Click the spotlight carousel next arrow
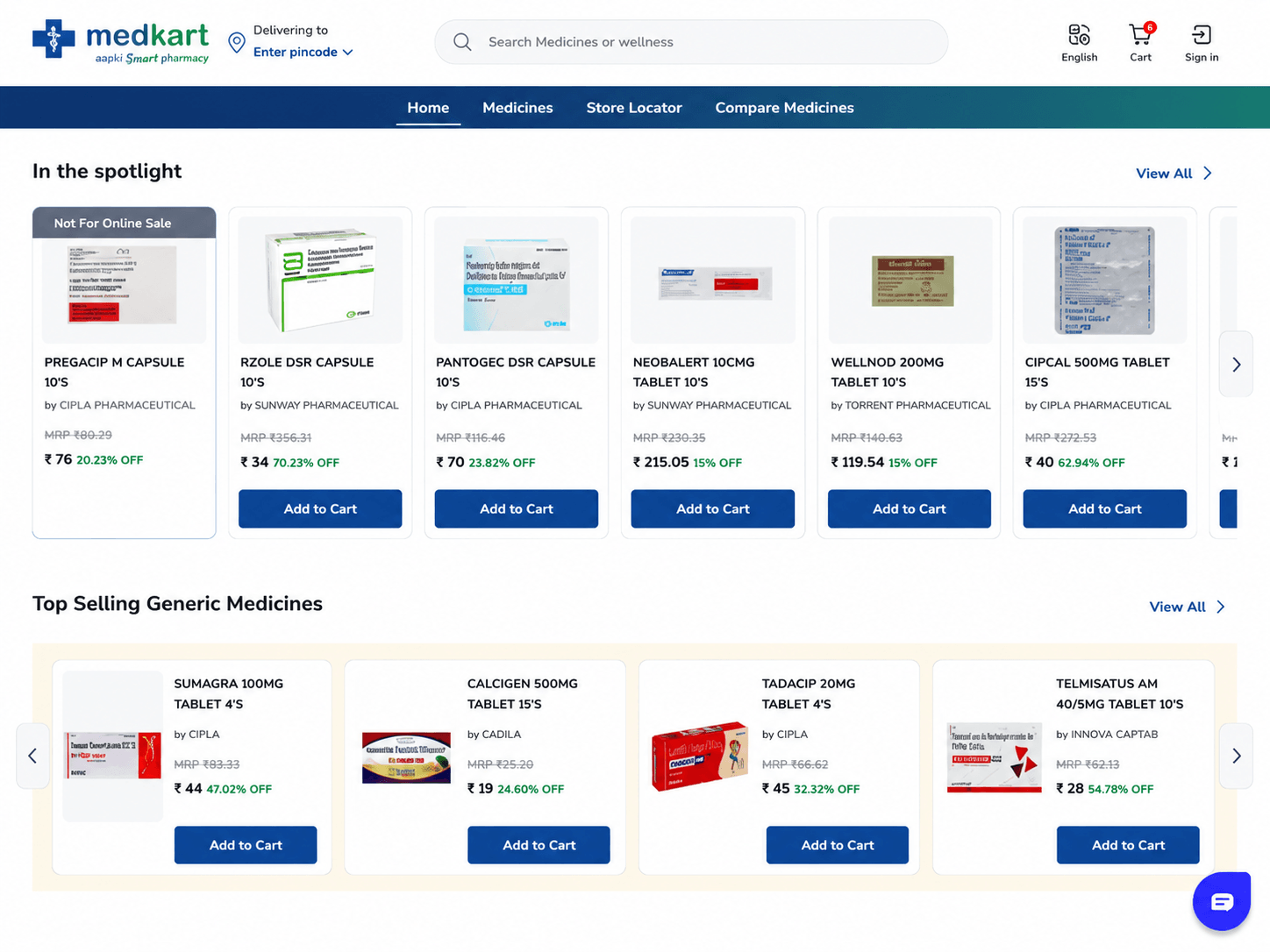 pyautogui.click(x=1236, y=365)
